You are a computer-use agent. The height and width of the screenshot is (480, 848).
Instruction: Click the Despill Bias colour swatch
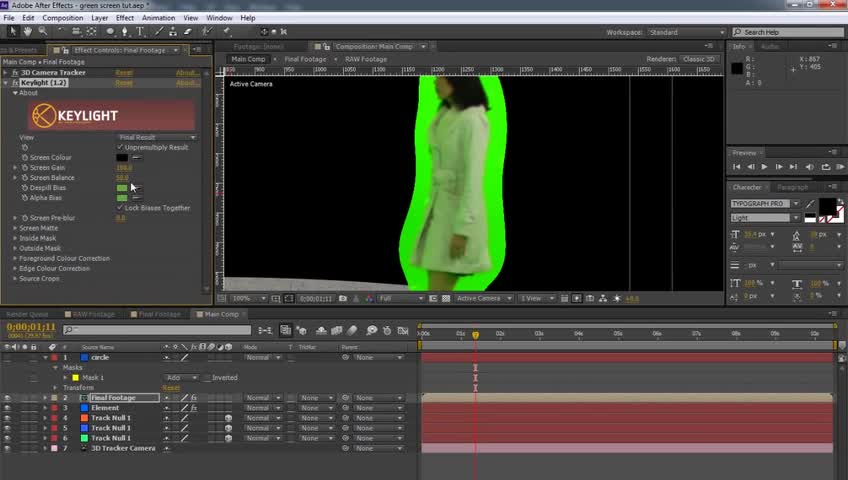click(122, 188)
